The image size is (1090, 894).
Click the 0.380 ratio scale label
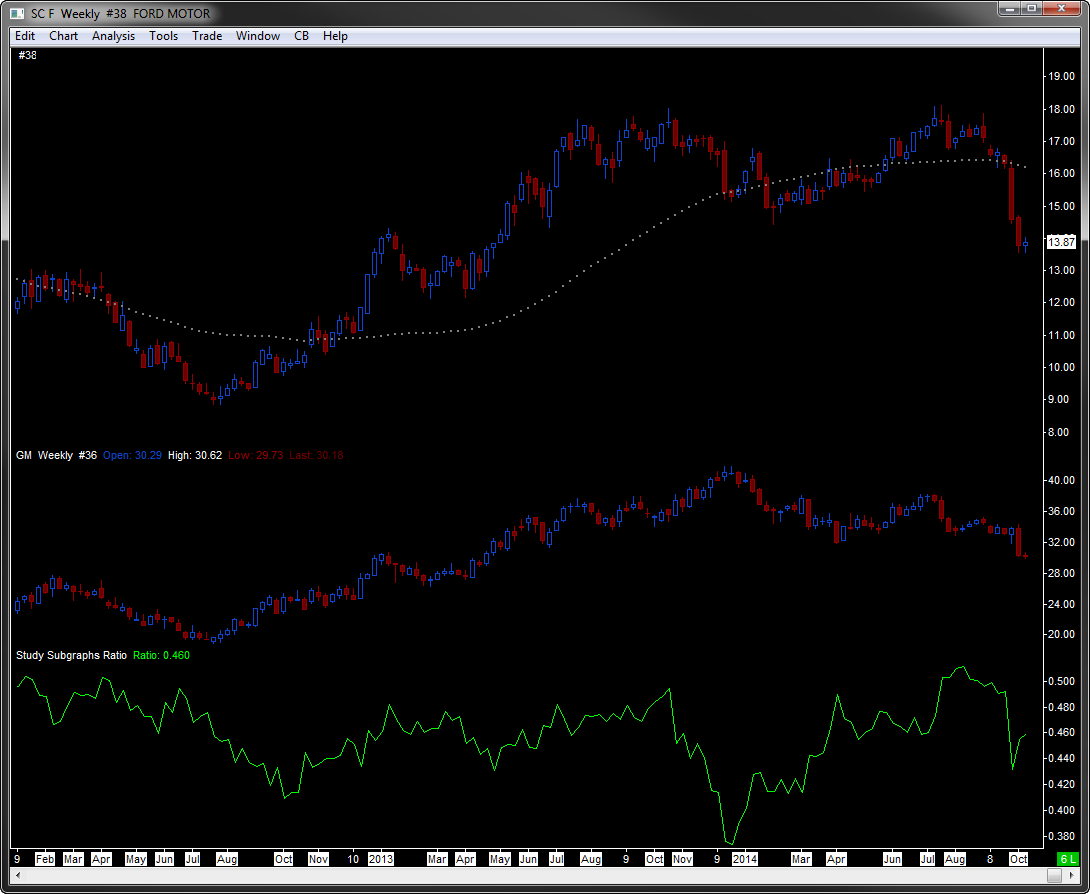(x=1061, y=836)
